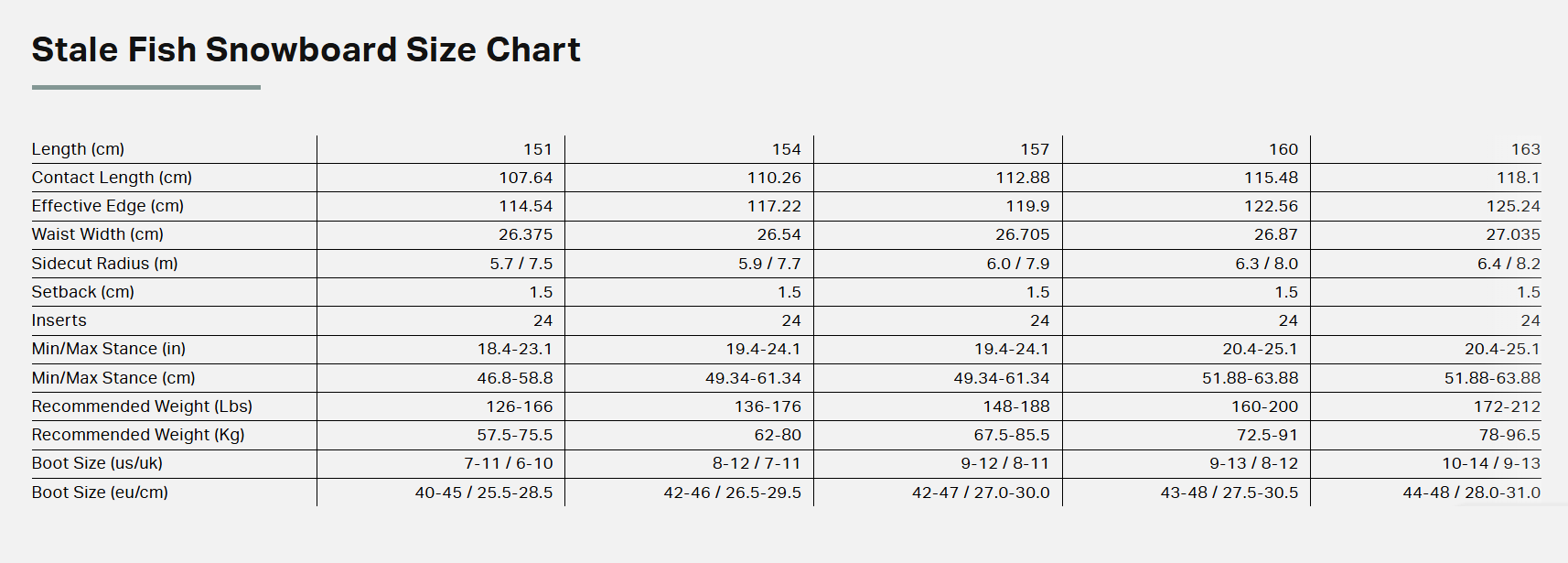Select the Recommended Weight (Lbs) row label

click(142, 406)
